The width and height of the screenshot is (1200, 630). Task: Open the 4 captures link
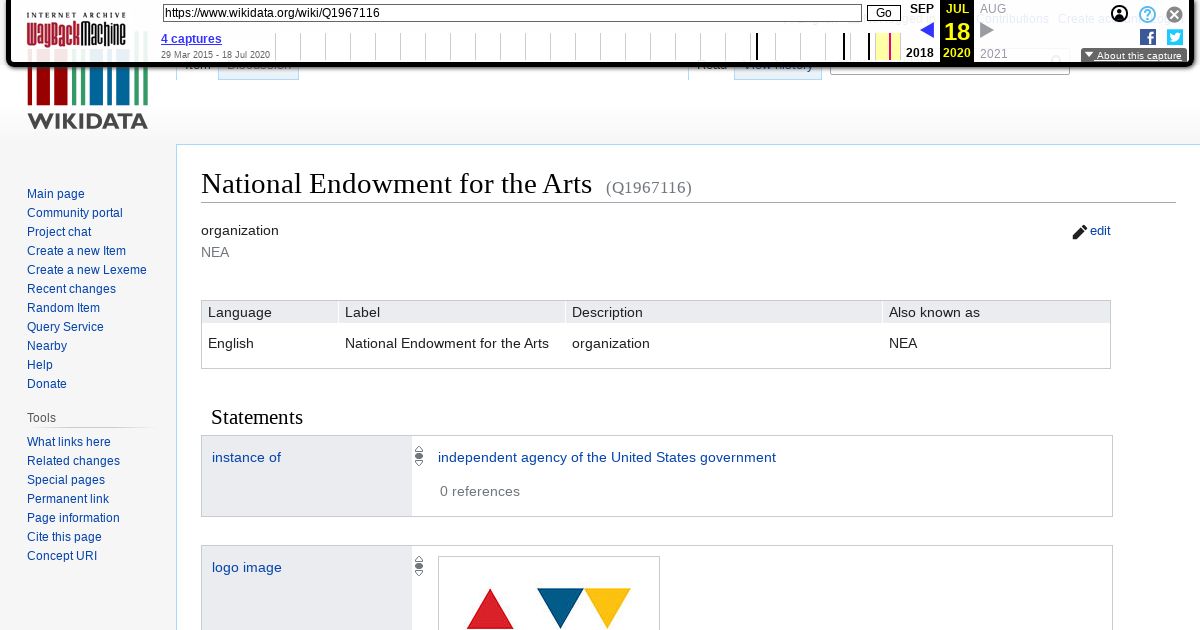tap(191, 39)
